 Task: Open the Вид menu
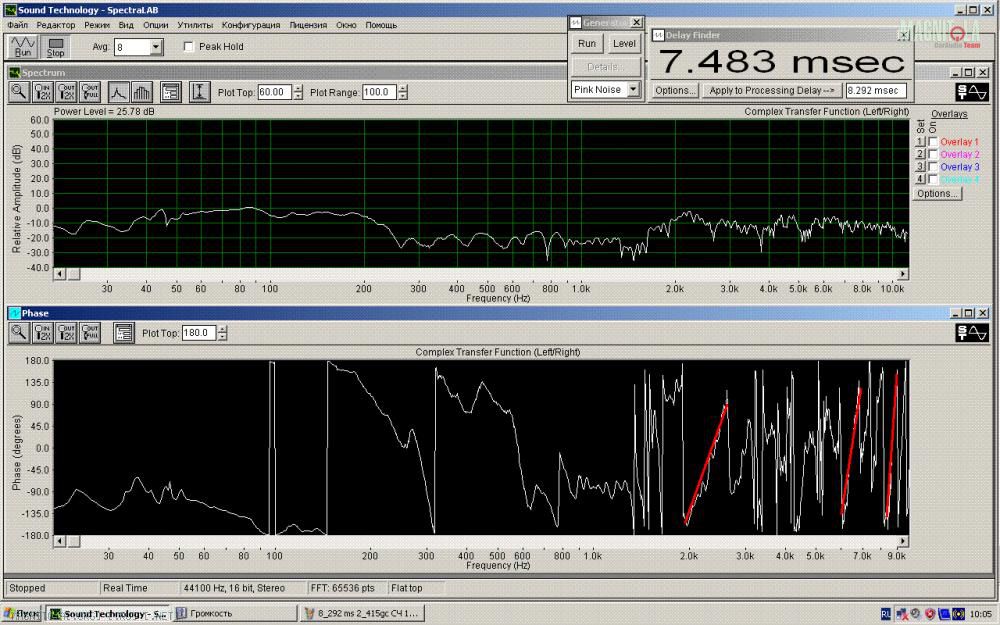coord(126,25)
